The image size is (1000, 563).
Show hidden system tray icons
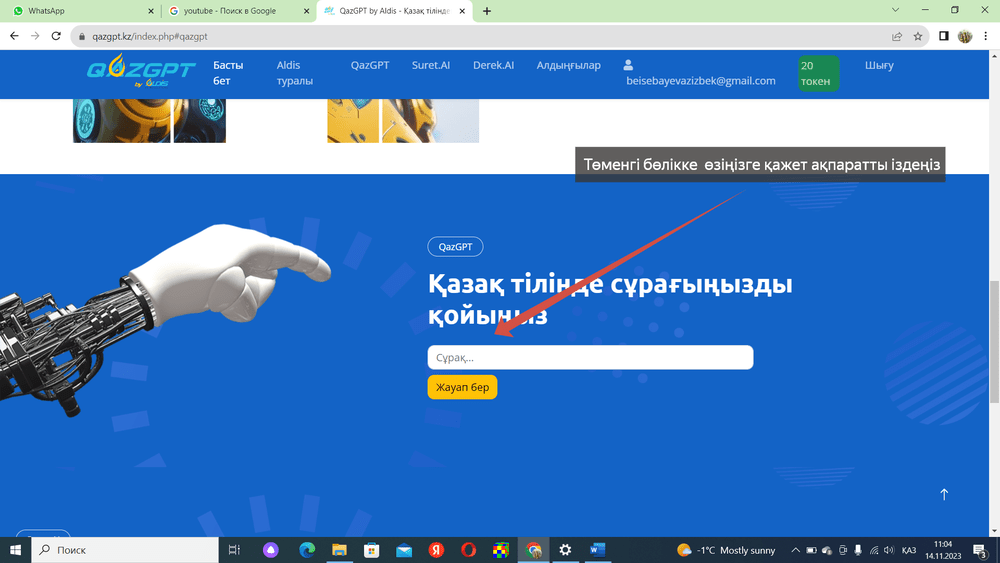tap(796, 550)
